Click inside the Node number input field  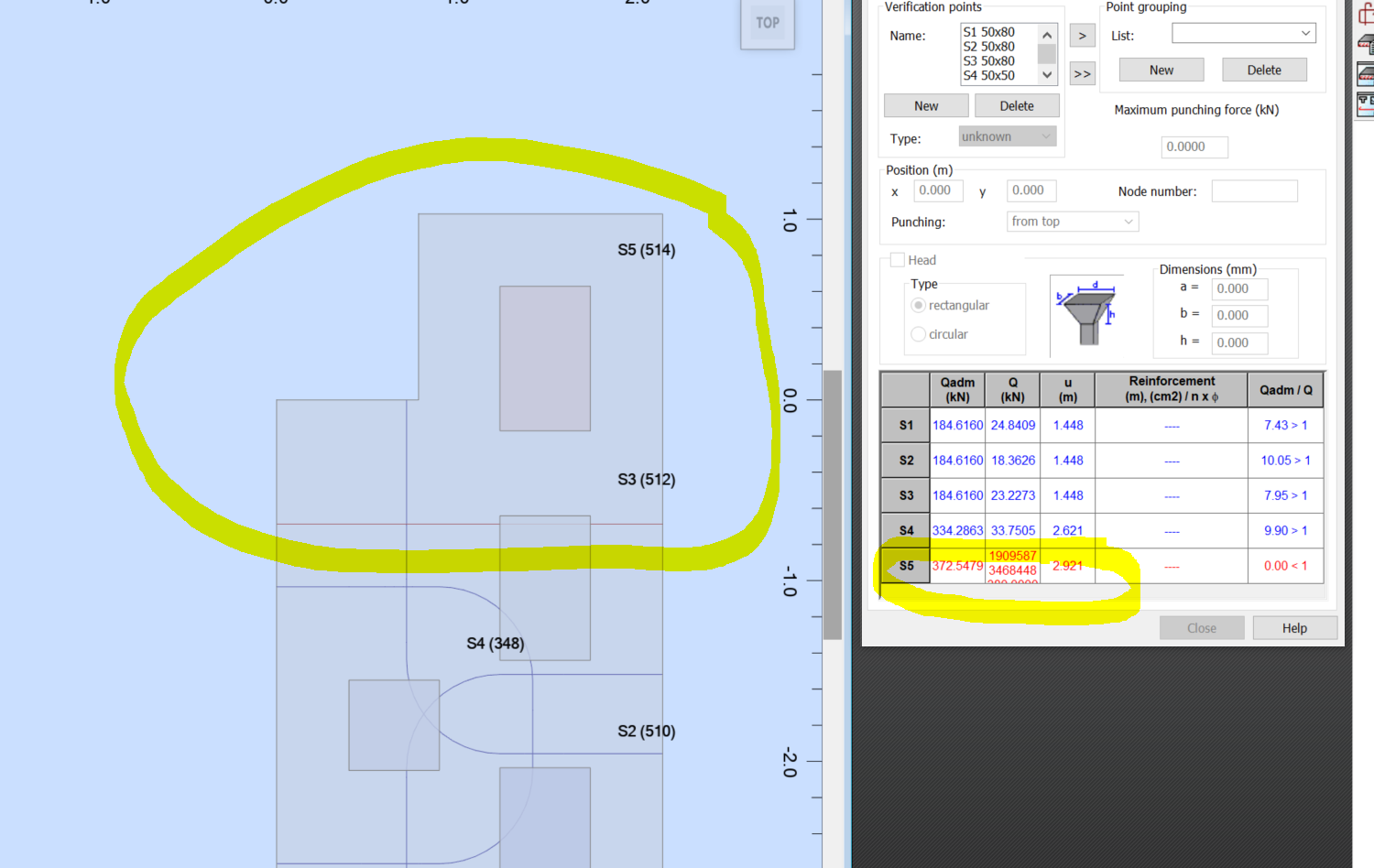point(1254,190)
